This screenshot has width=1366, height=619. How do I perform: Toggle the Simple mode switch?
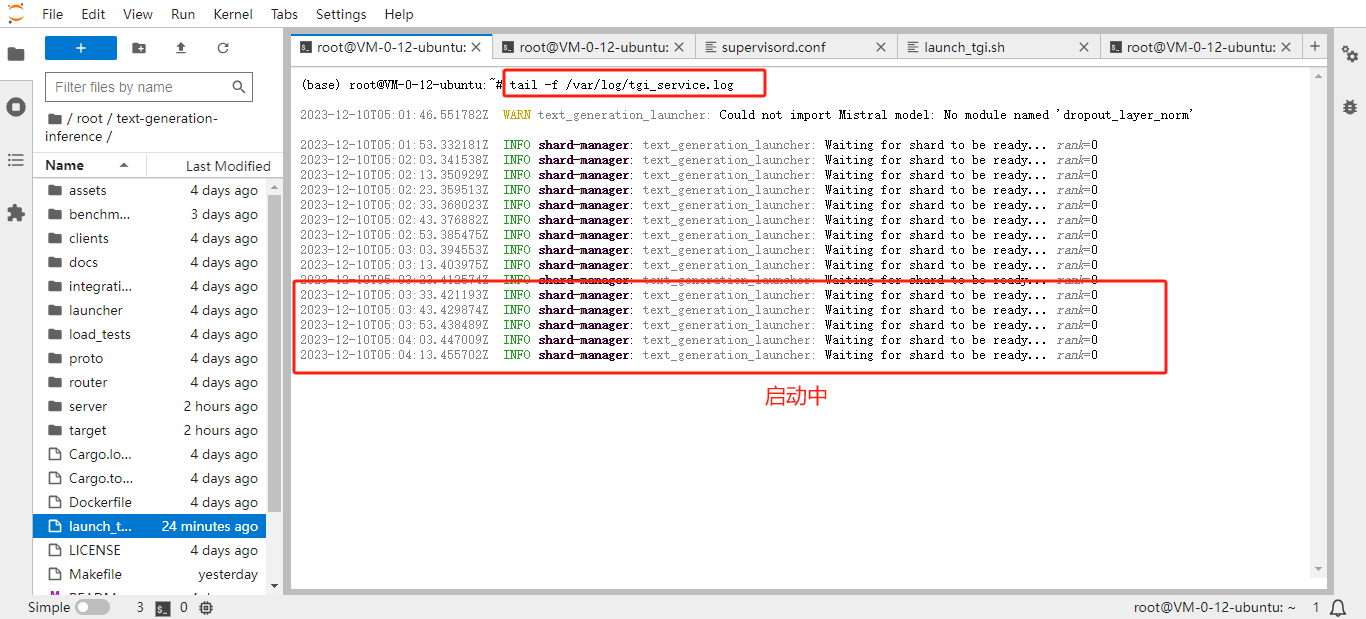click(x=92, y=607)
